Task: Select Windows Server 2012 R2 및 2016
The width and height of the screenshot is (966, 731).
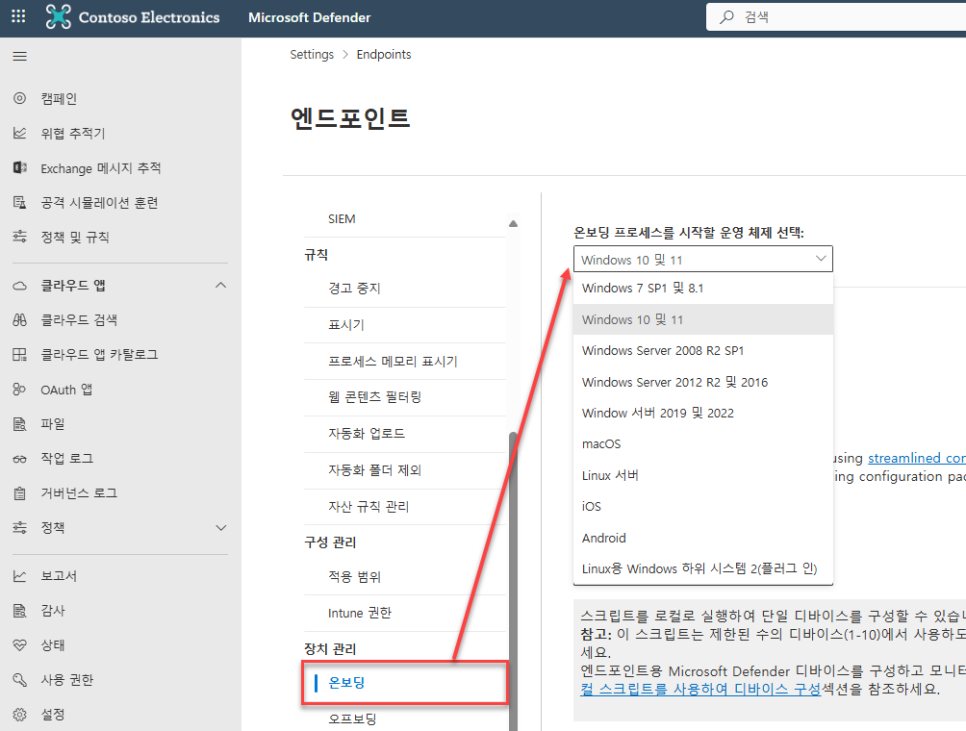Action: pyautogui.click(x=703, y=382)
